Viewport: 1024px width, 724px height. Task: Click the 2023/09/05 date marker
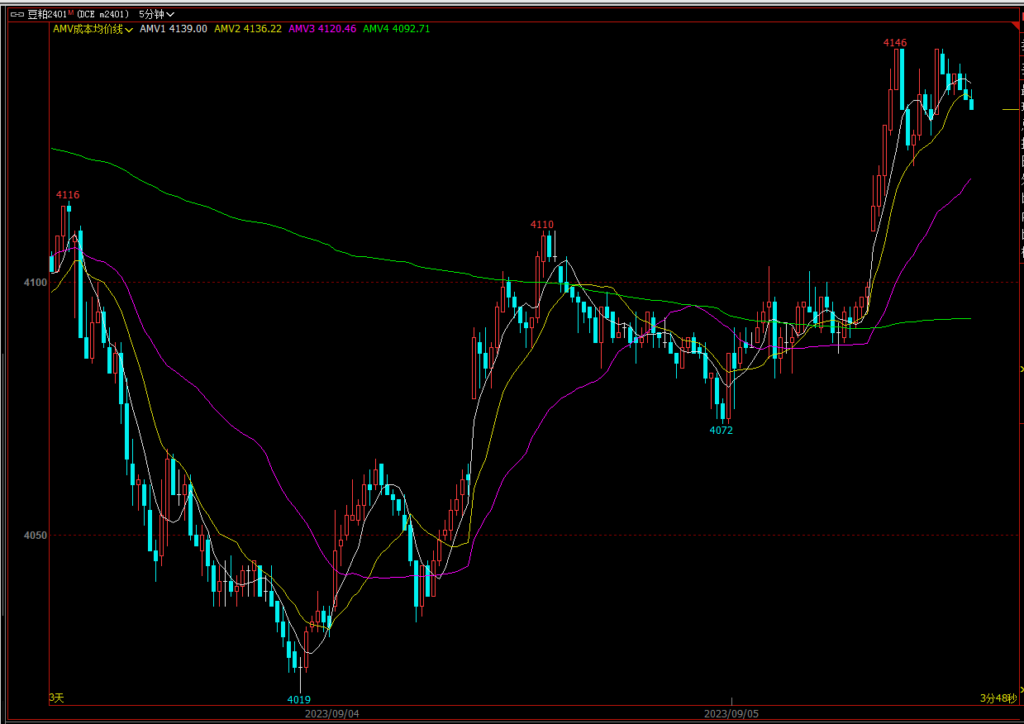(730, 714)
